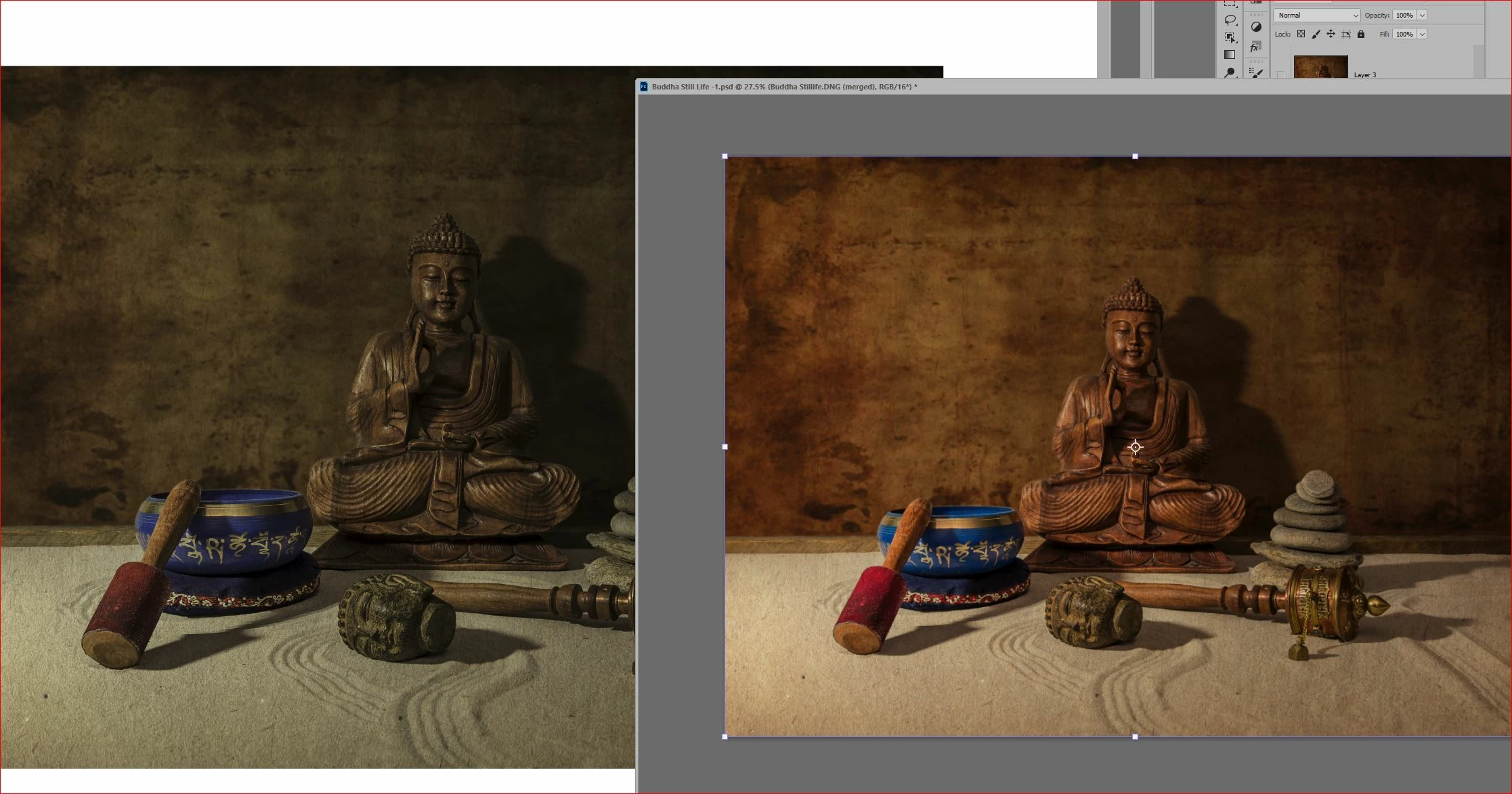This screenshot has width=1512, height=794.
Task: Click the Opacity 100% value field
Action: point(1404,15)
